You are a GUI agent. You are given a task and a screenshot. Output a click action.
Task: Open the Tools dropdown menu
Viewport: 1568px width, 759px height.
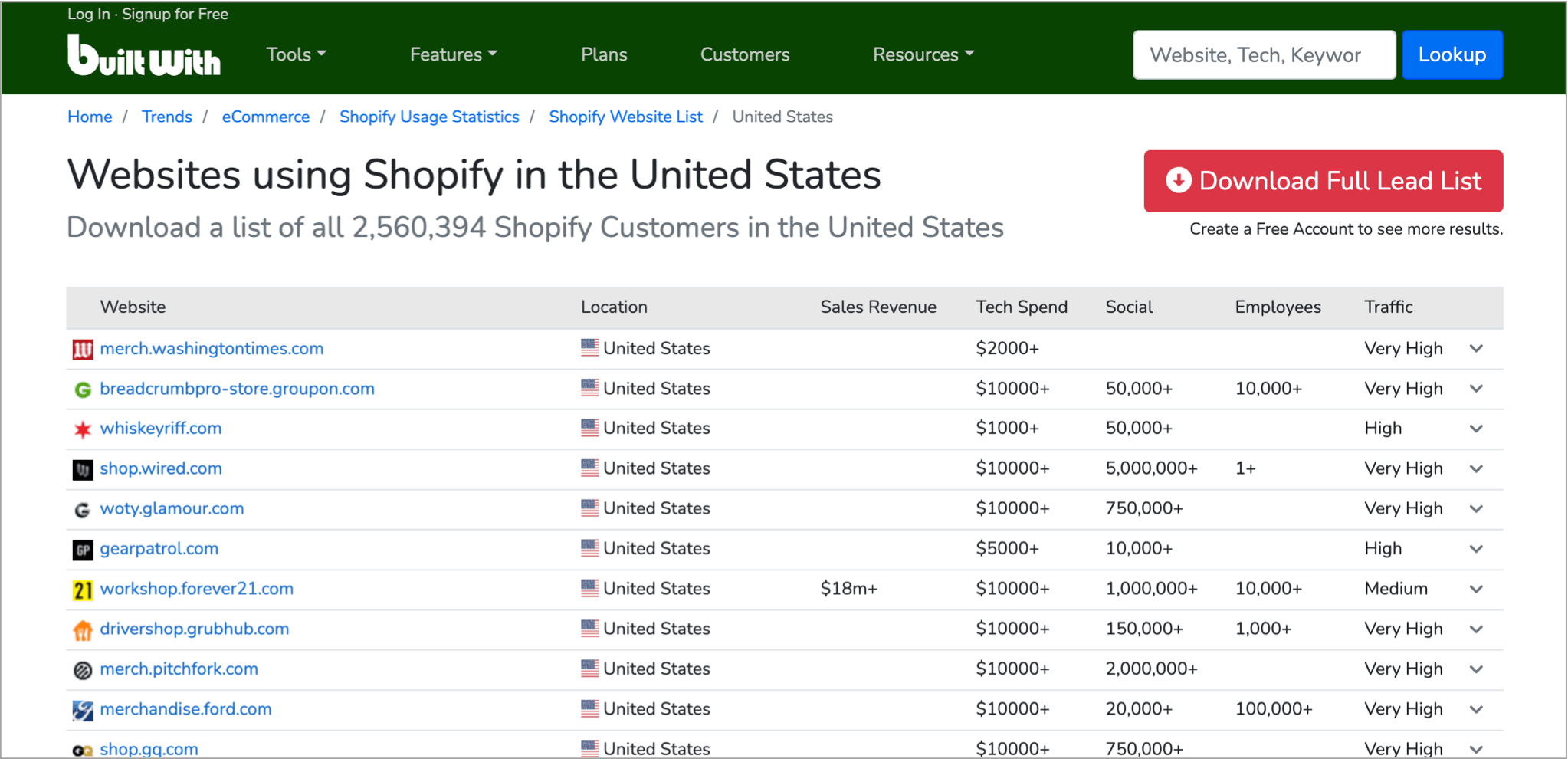click(296, 54)
